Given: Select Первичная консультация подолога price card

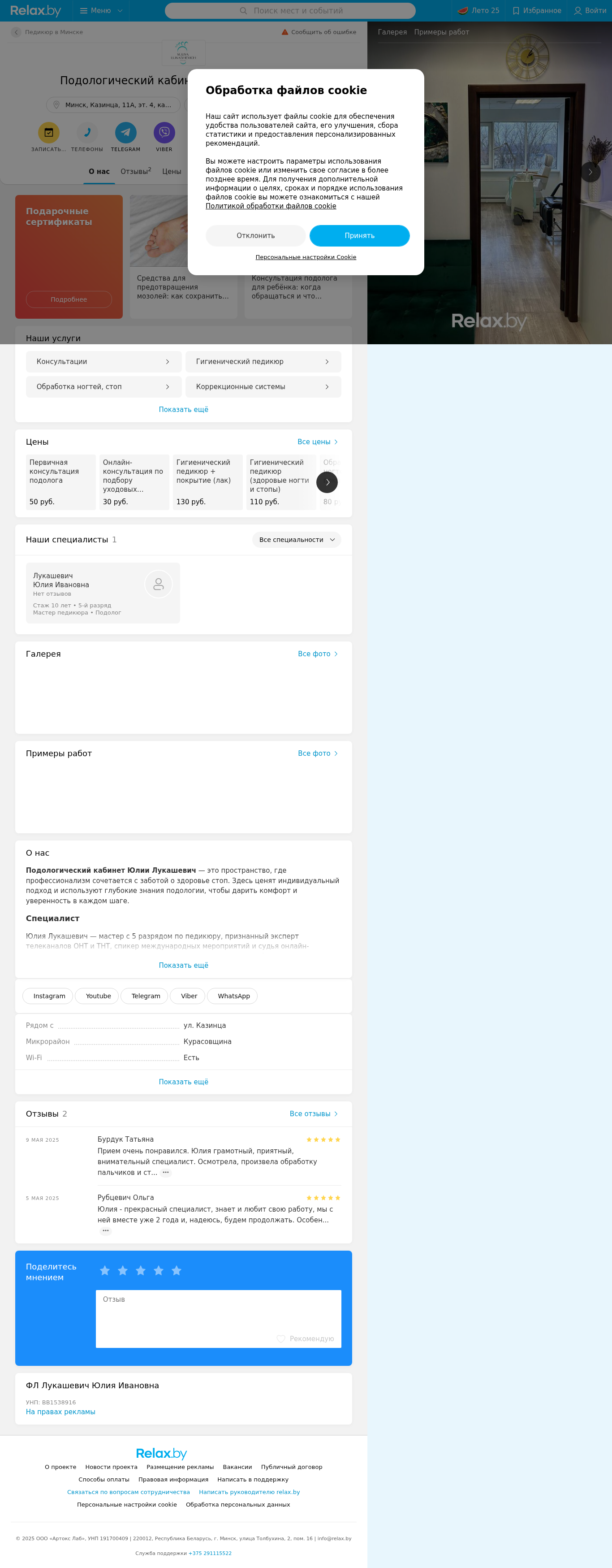Looking at the screenshot, I should pos(60,482).
